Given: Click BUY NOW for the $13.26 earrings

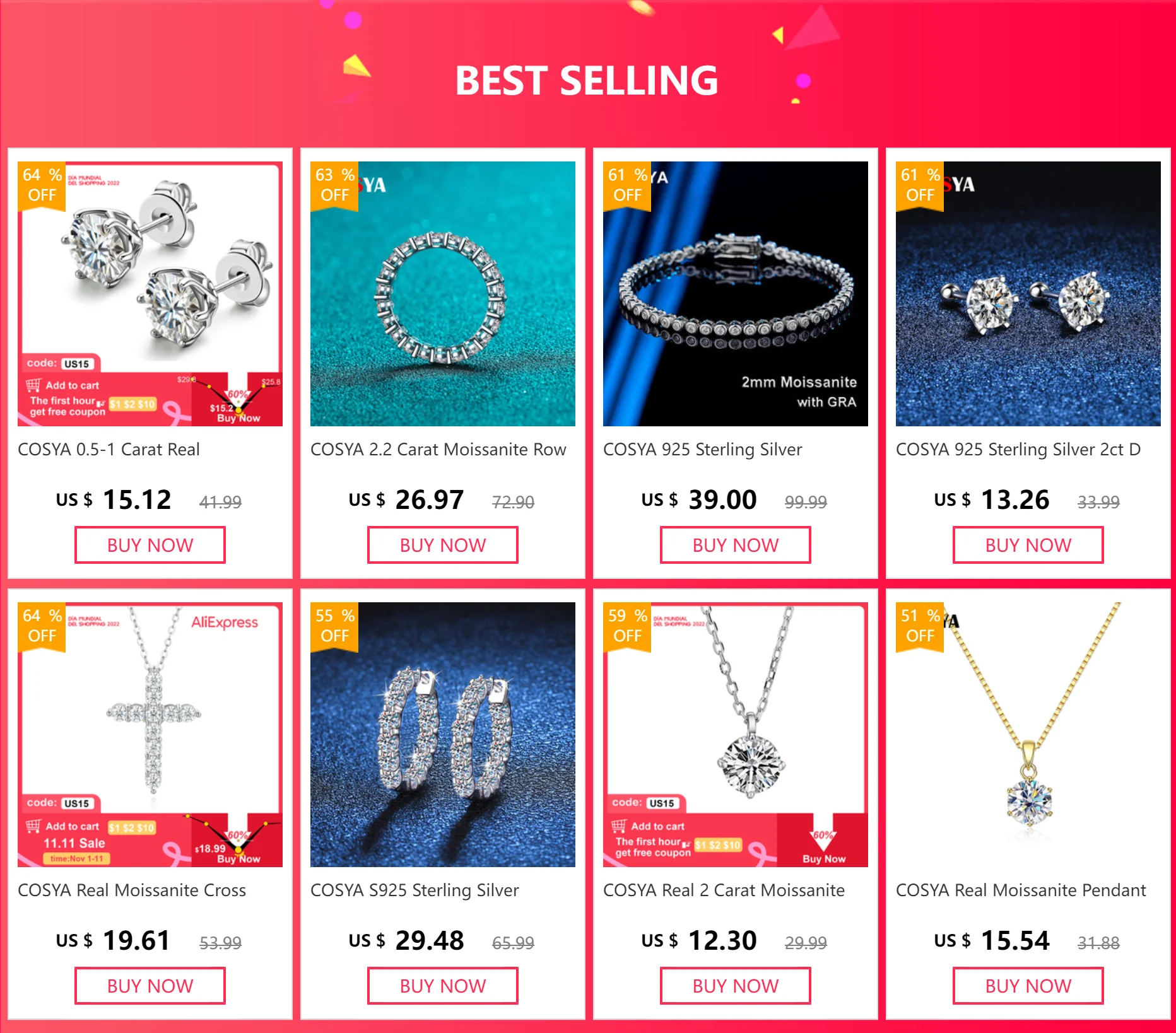Looking at the screenshot, I should point(1028,545).
